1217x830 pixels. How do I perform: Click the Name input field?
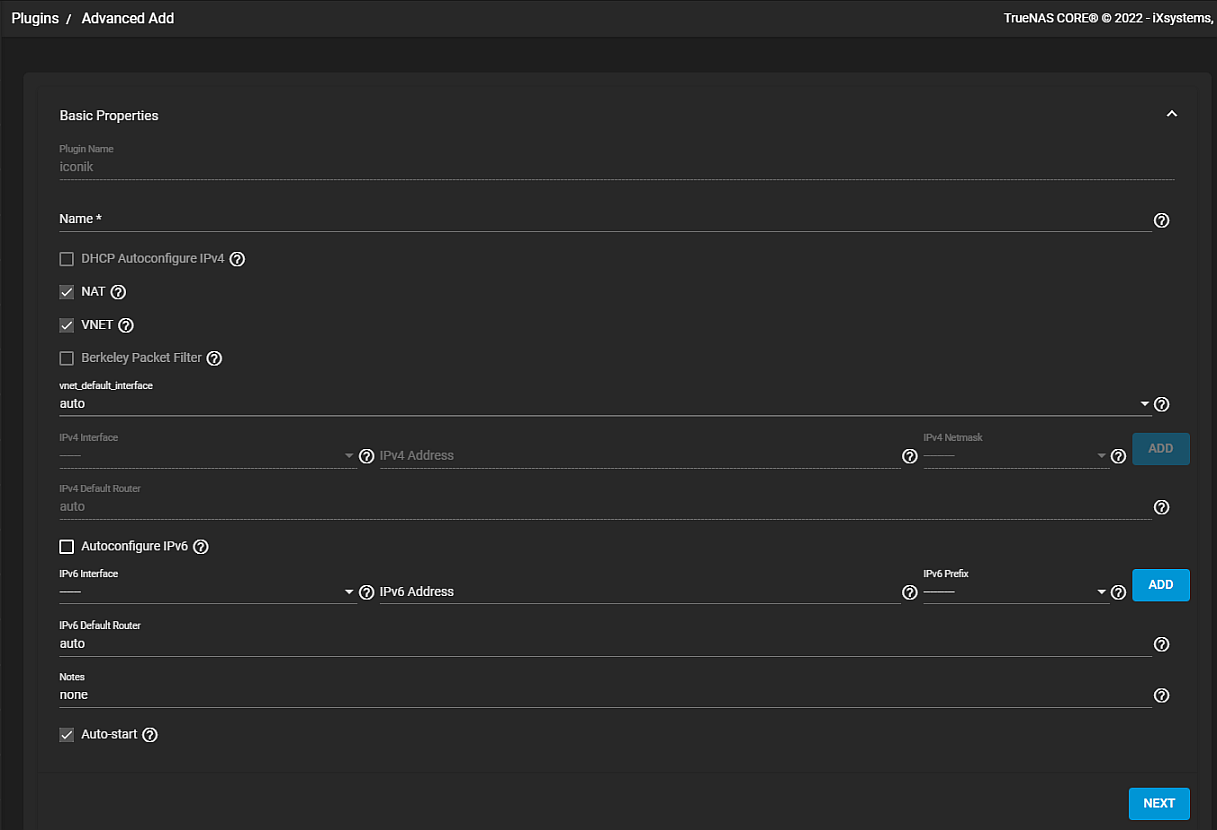tap(604, 219)
